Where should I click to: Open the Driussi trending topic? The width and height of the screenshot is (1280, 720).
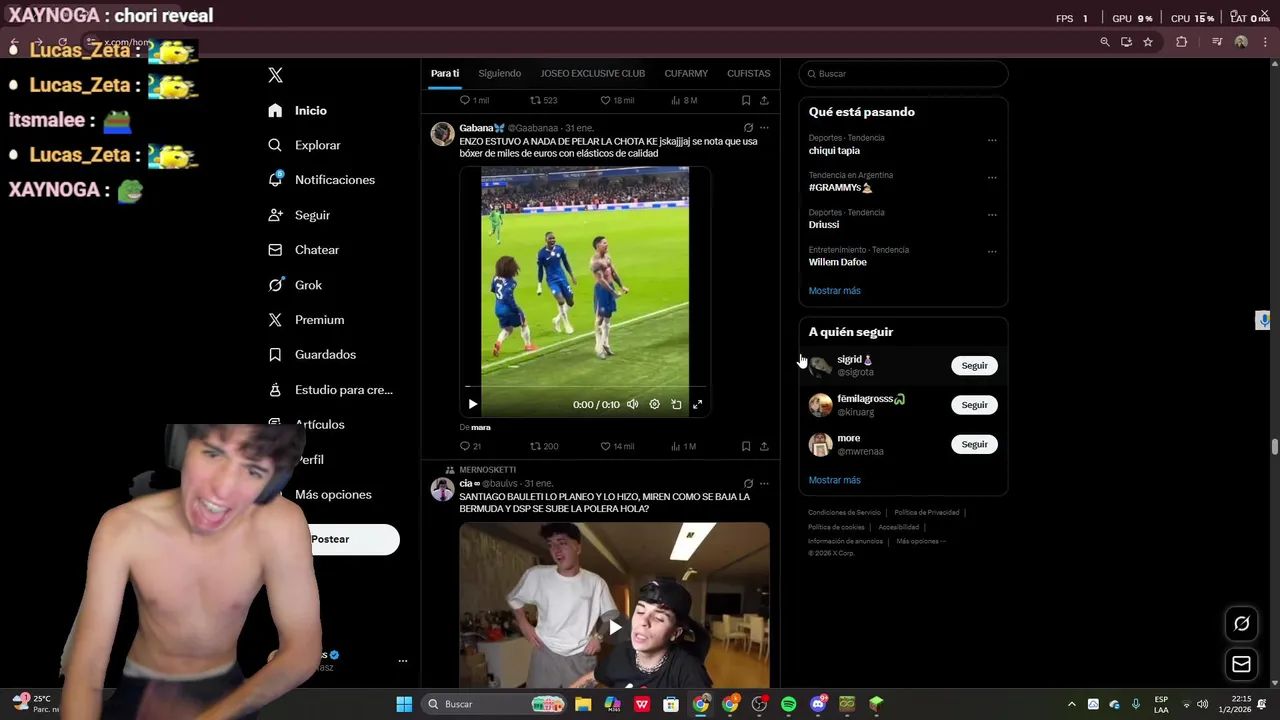tap(824, 224)
